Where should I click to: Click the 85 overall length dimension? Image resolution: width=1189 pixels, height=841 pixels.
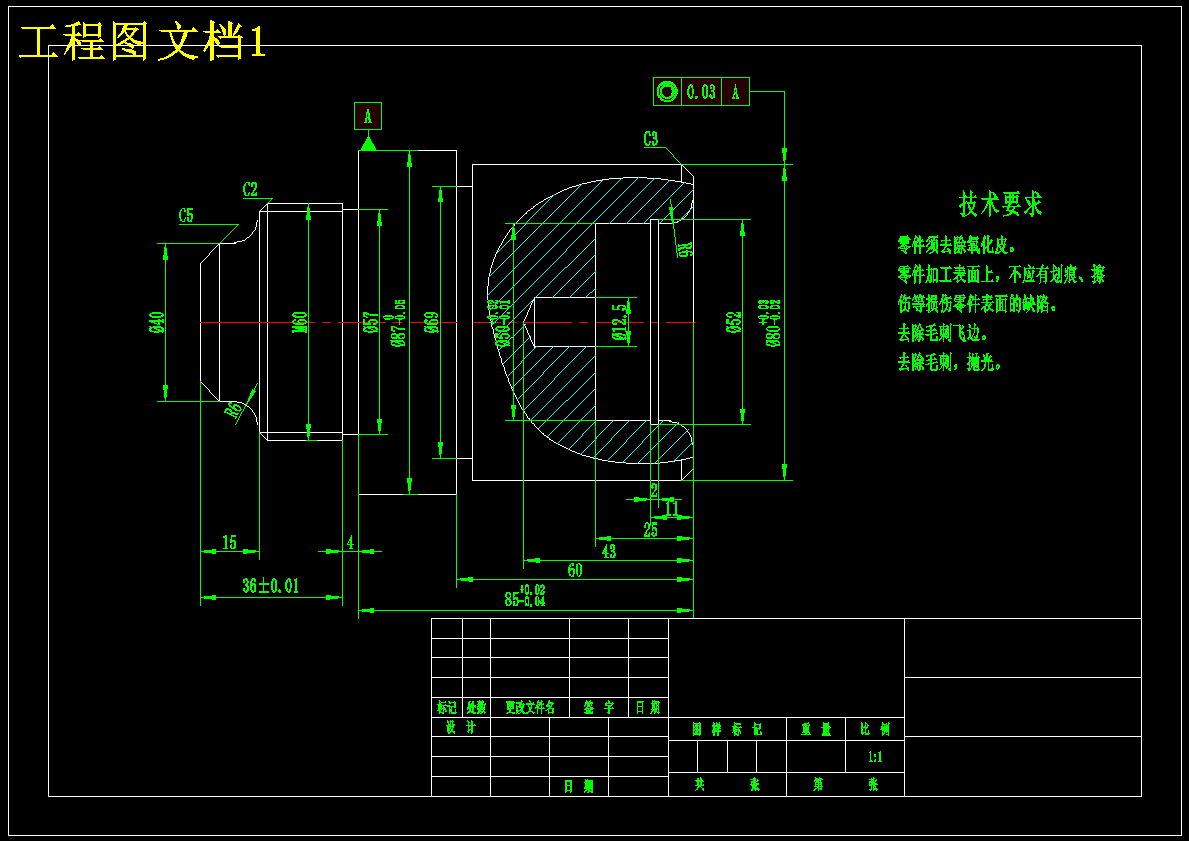(525, 595)
